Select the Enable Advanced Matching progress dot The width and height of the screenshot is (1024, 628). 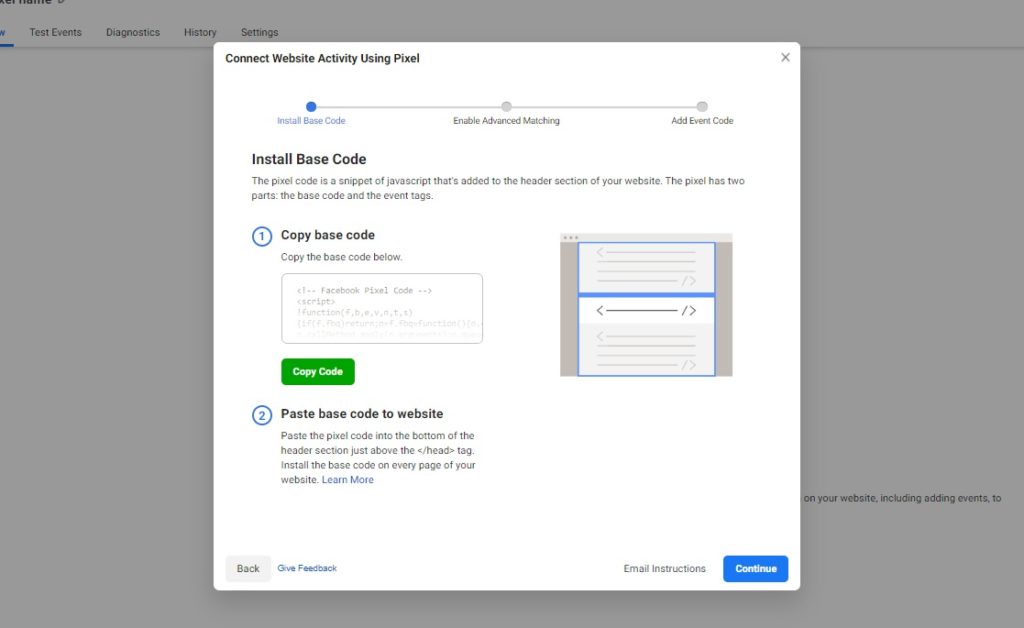tap(506, 106)
